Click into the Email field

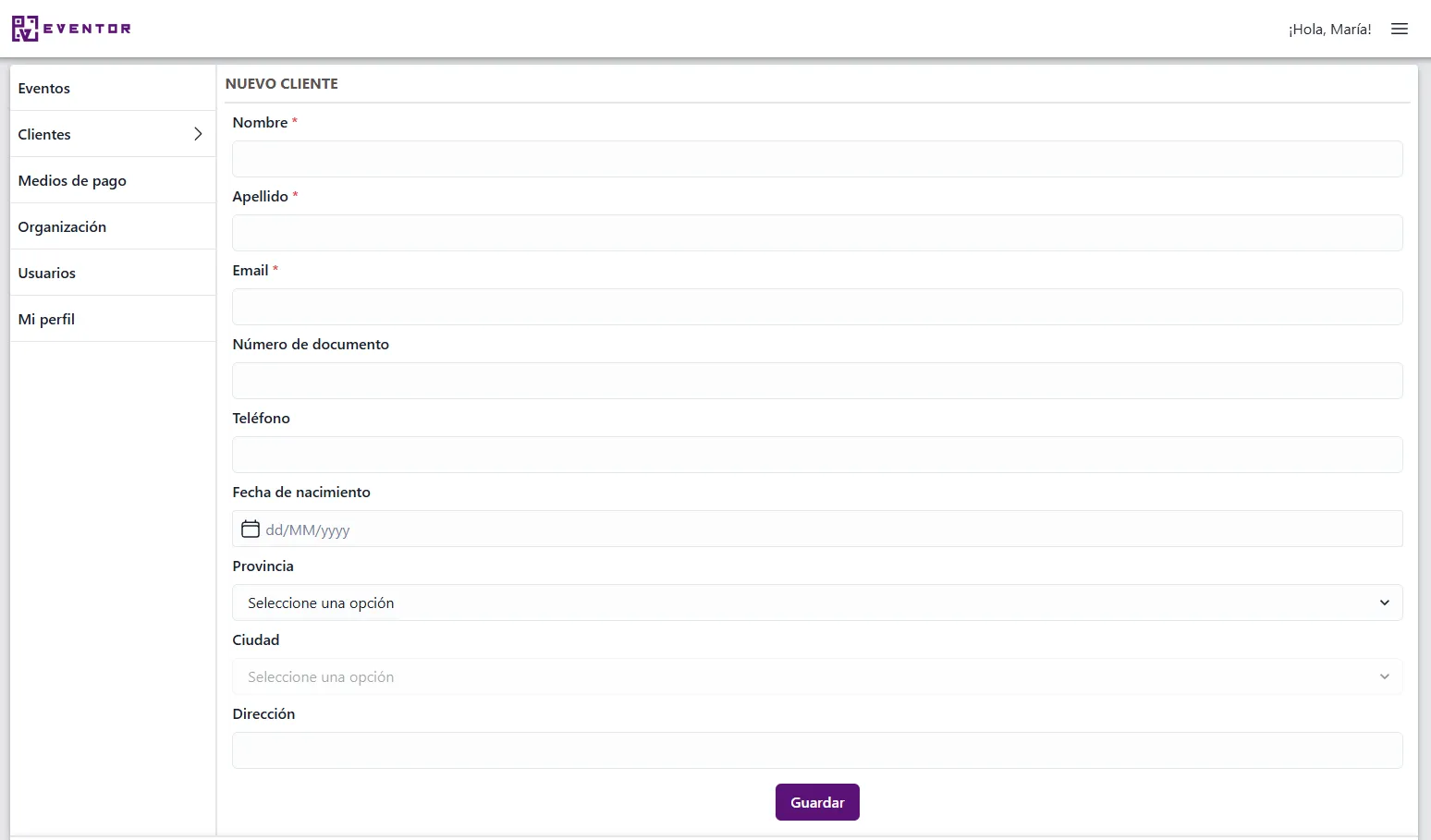(817, 307)
